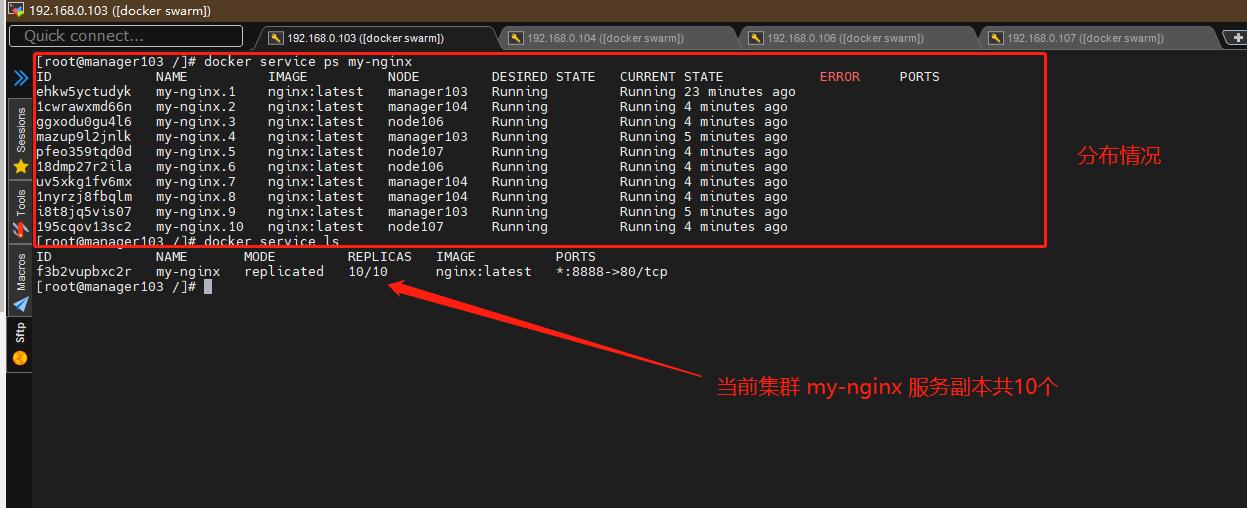Click the key icon on the 192.168.0.103 tab
Screen dimensions: 1247x508
pyautogui.click(x=275, y=38)
